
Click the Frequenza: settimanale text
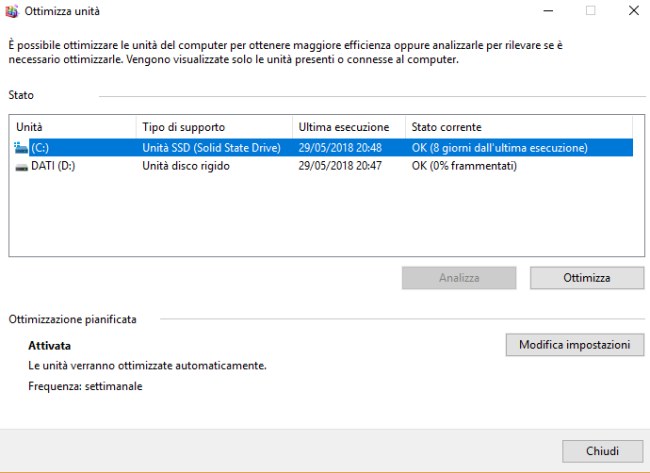click(85, 386)
